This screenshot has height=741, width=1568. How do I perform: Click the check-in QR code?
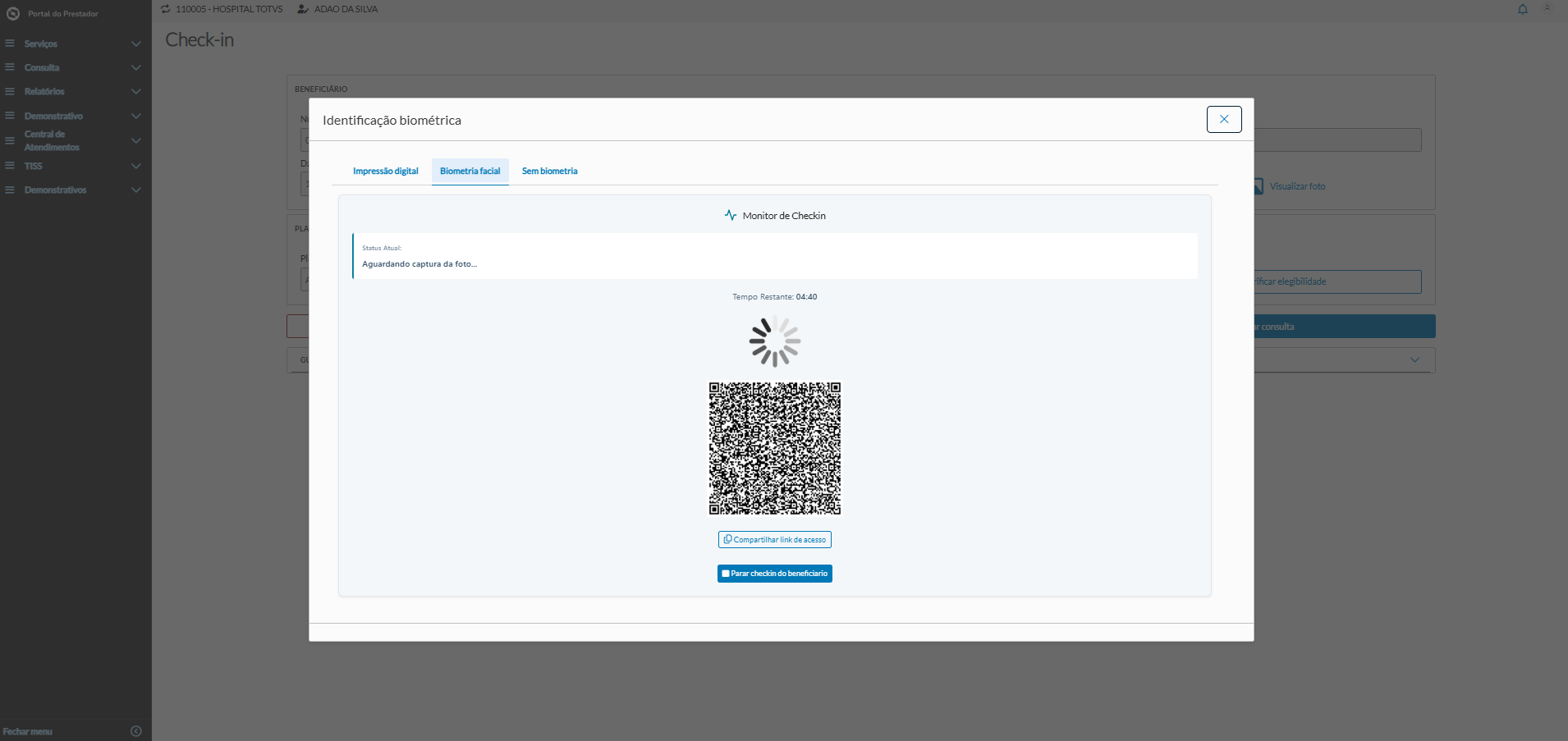tap(775, 448)
